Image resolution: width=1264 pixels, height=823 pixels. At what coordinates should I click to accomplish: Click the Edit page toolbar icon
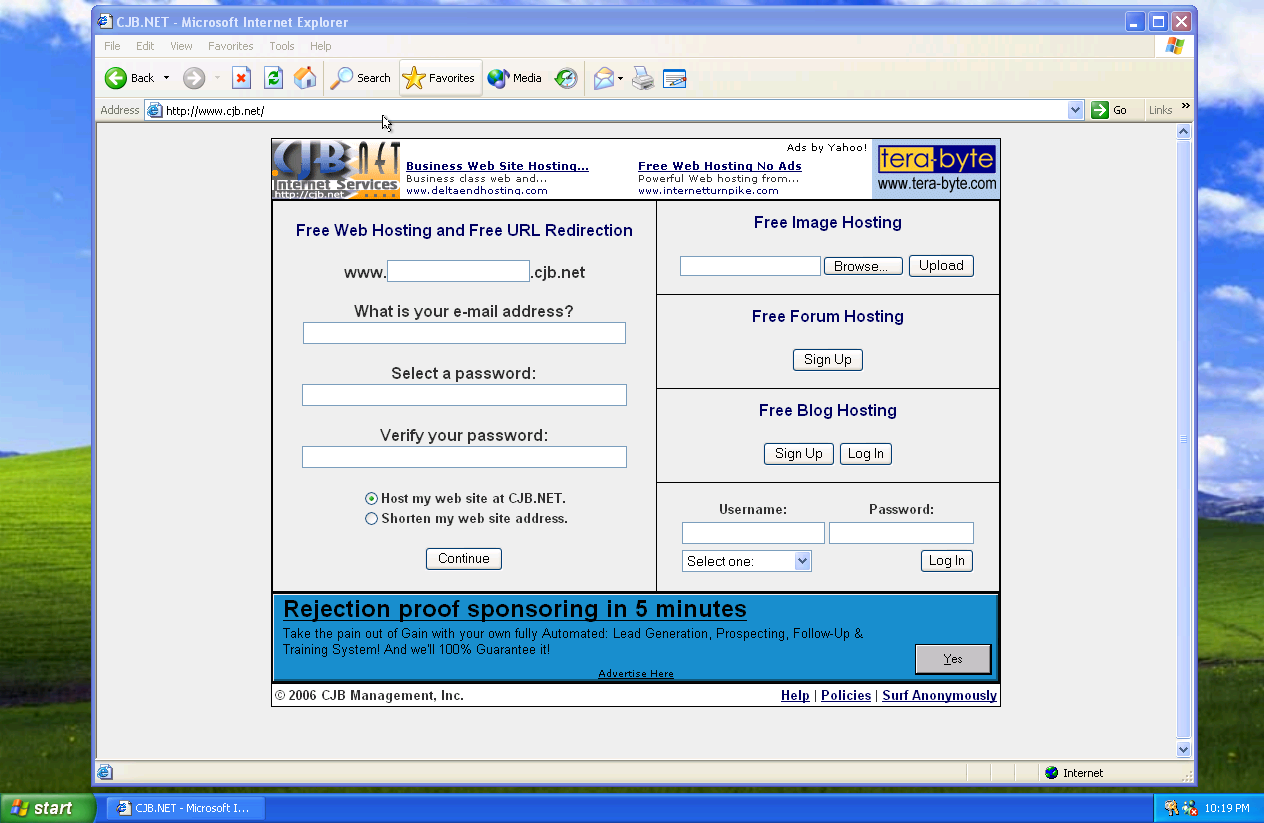coord(675,78)
